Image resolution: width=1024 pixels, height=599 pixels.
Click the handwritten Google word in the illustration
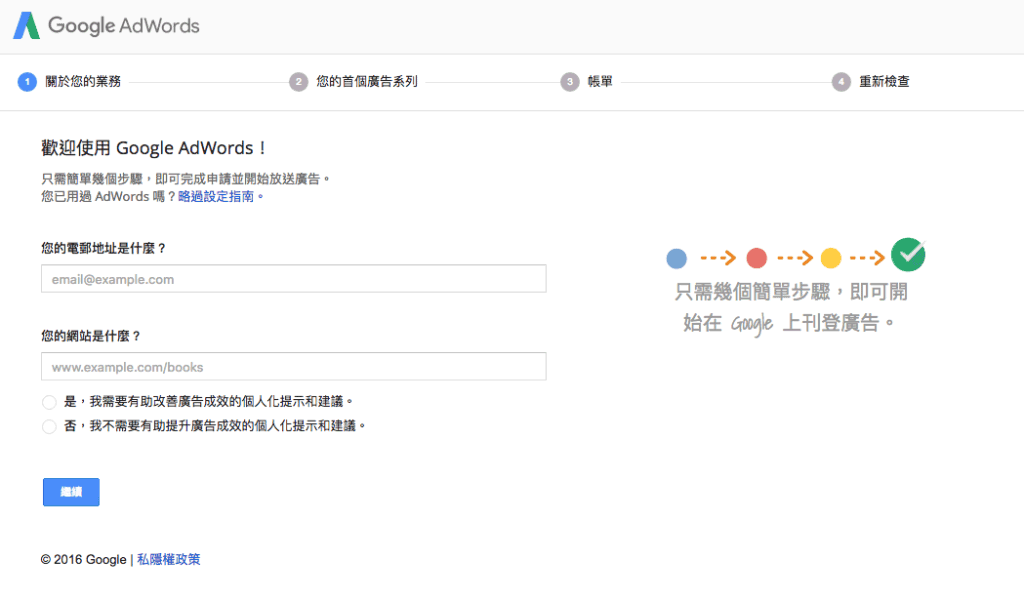pos(752,323)
